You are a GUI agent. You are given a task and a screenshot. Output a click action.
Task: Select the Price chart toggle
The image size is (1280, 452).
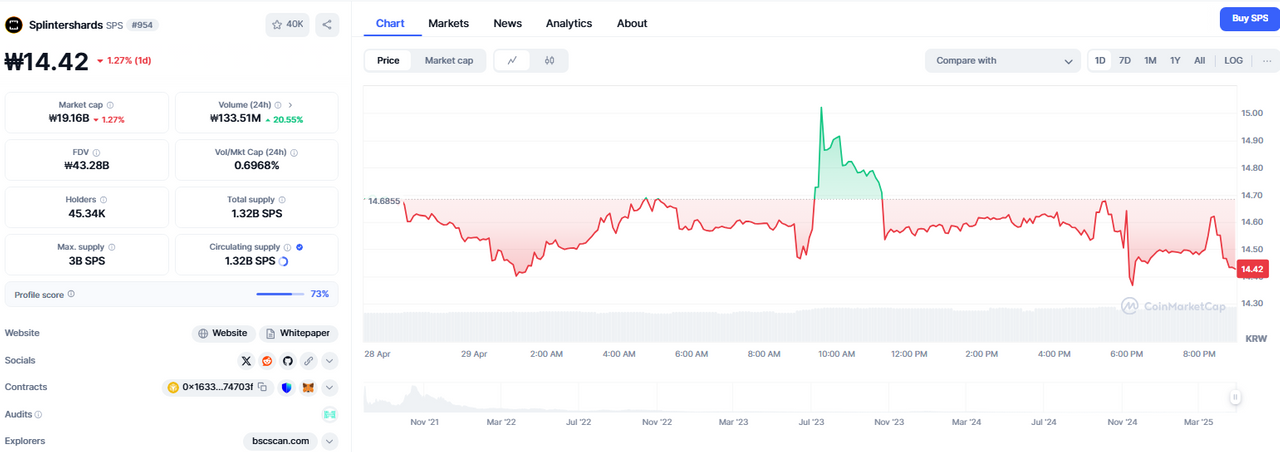pyautogui.click(x=388, y=61)
